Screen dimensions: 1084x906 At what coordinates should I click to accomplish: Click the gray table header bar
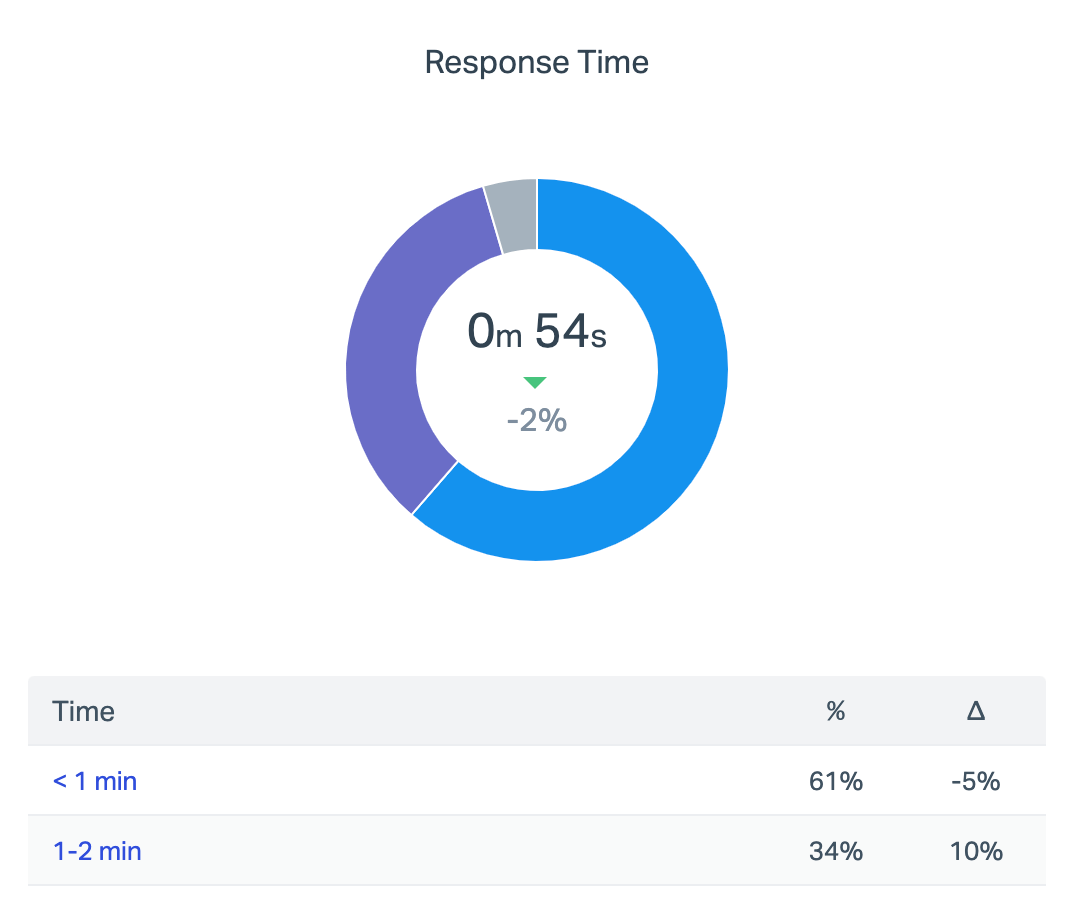(450, 711)
